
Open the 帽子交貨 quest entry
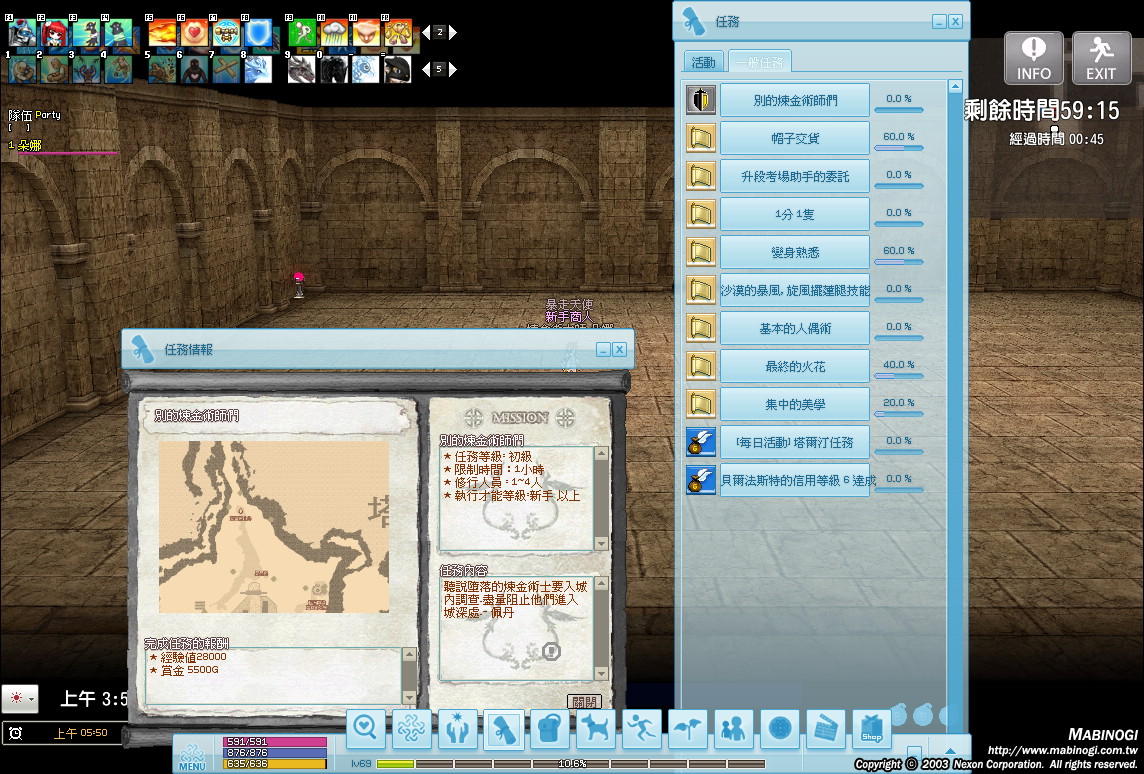[x=795, y=138]
